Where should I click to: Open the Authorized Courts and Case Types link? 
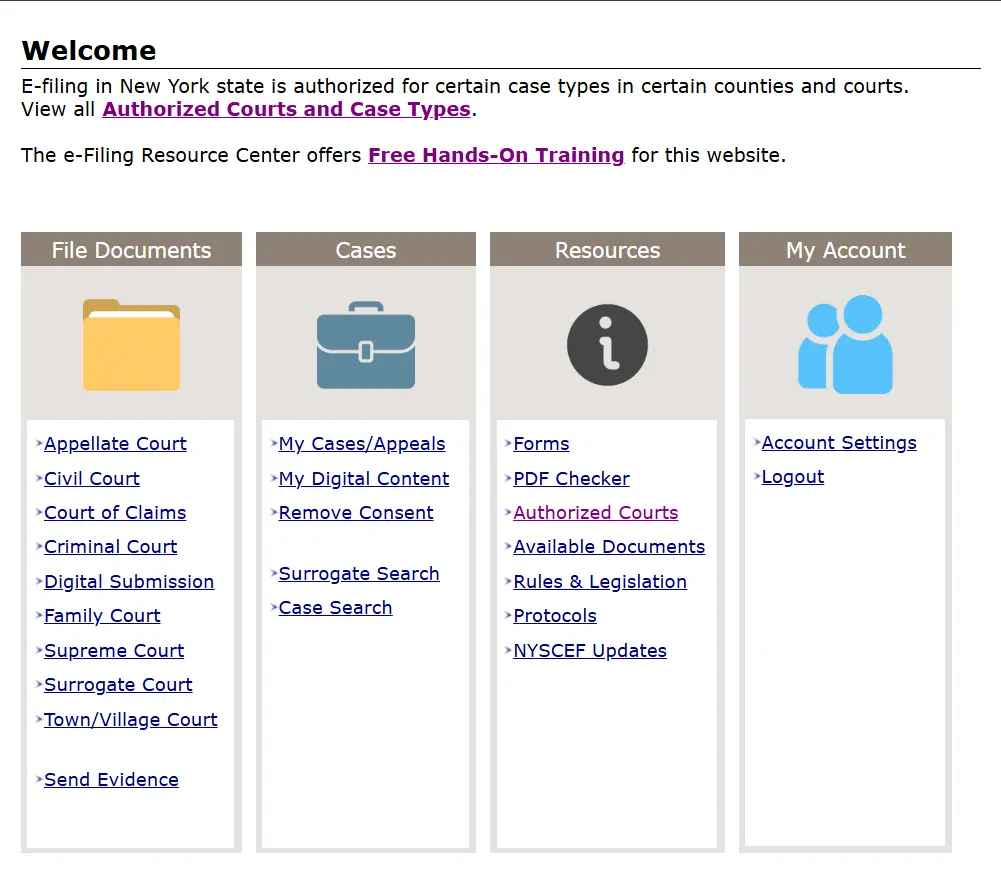pos(286,110)
